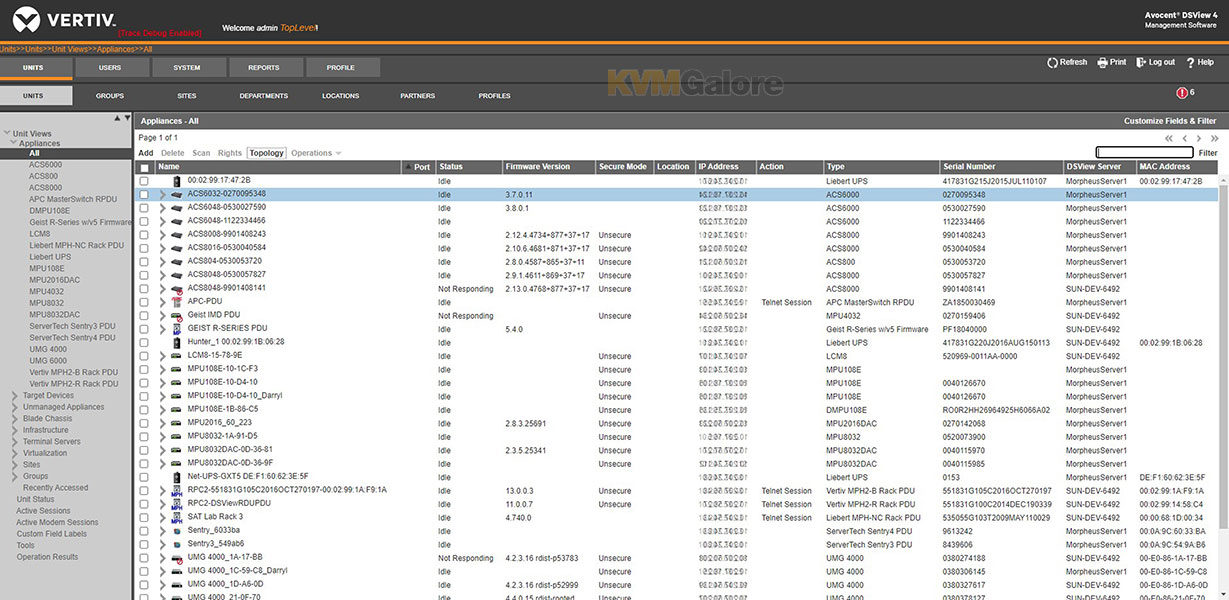Click the Add button above the table
Screen dimensions: 1229x600
(x=146, y=153)
